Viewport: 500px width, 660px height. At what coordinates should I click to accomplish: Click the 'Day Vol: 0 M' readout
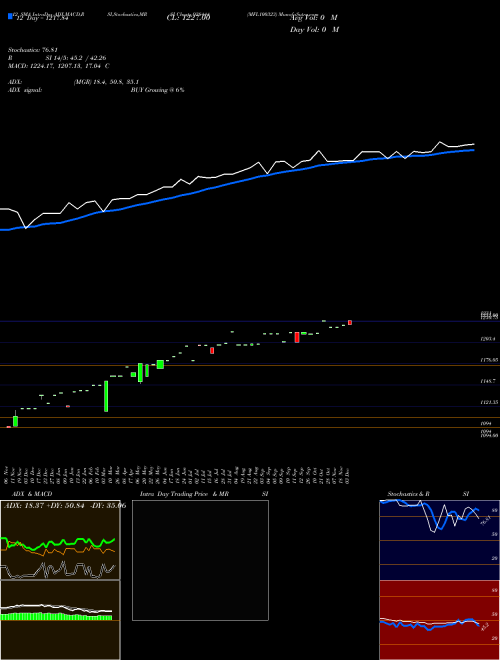tap(314, 29)
